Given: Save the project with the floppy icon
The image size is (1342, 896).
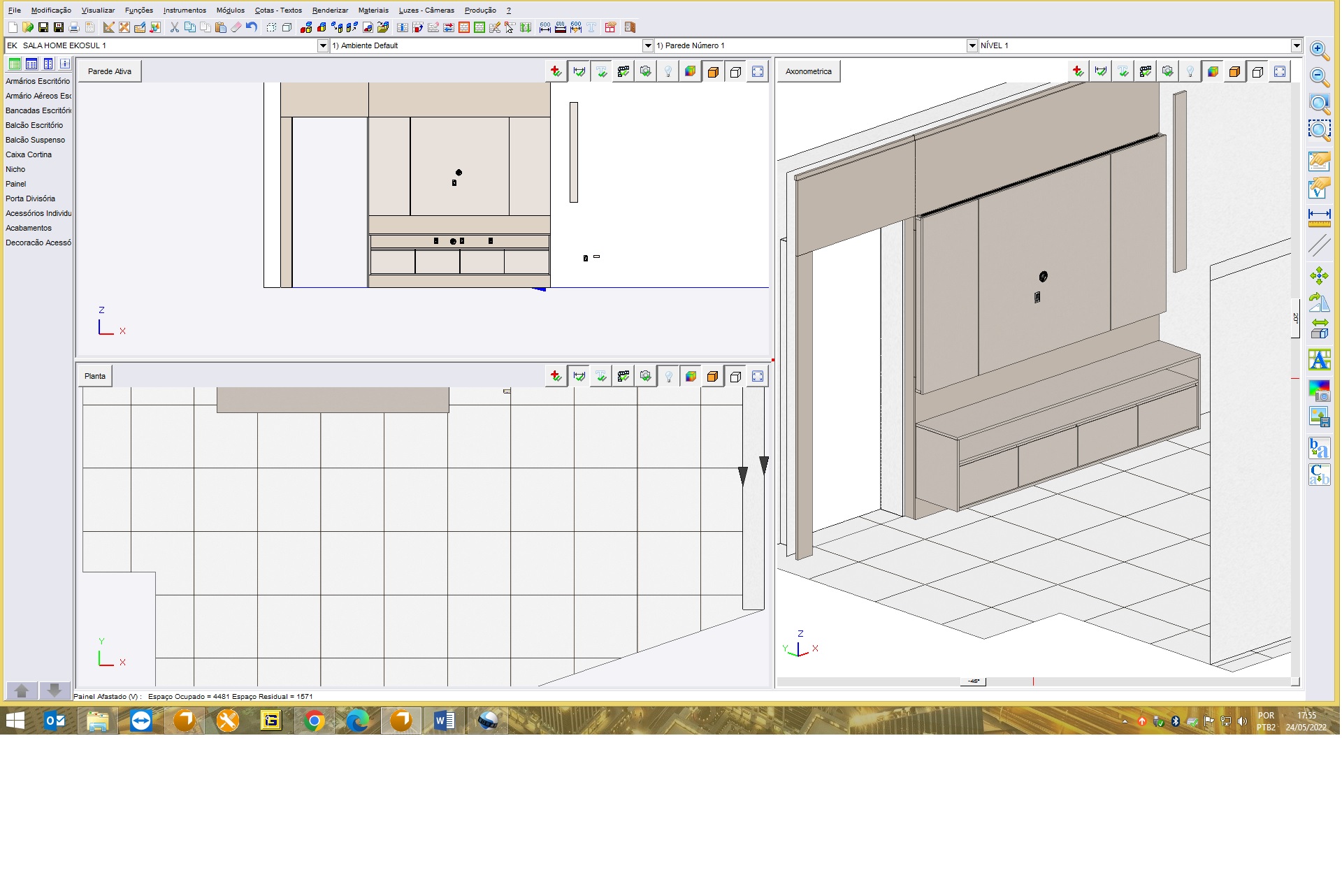Looking at the screenshot, I should 43,27.
